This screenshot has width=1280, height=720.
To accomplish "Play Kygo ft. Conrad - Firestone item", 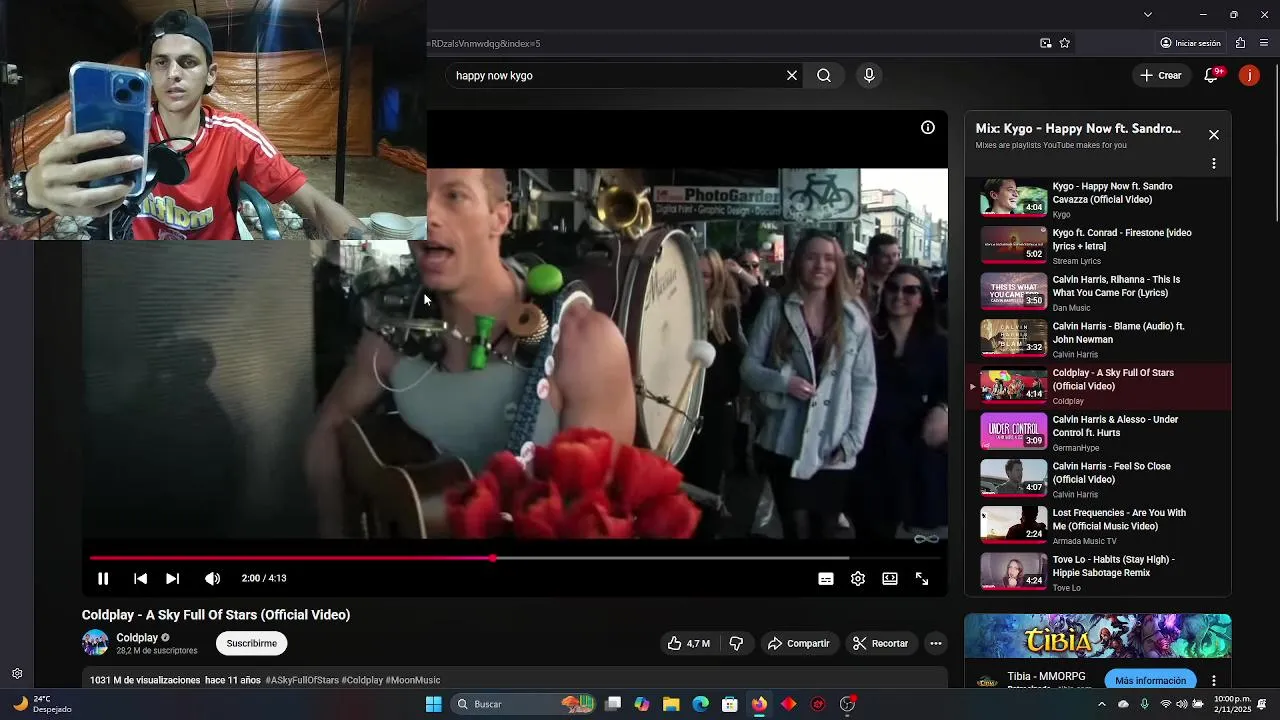I will pos(1098,245).
